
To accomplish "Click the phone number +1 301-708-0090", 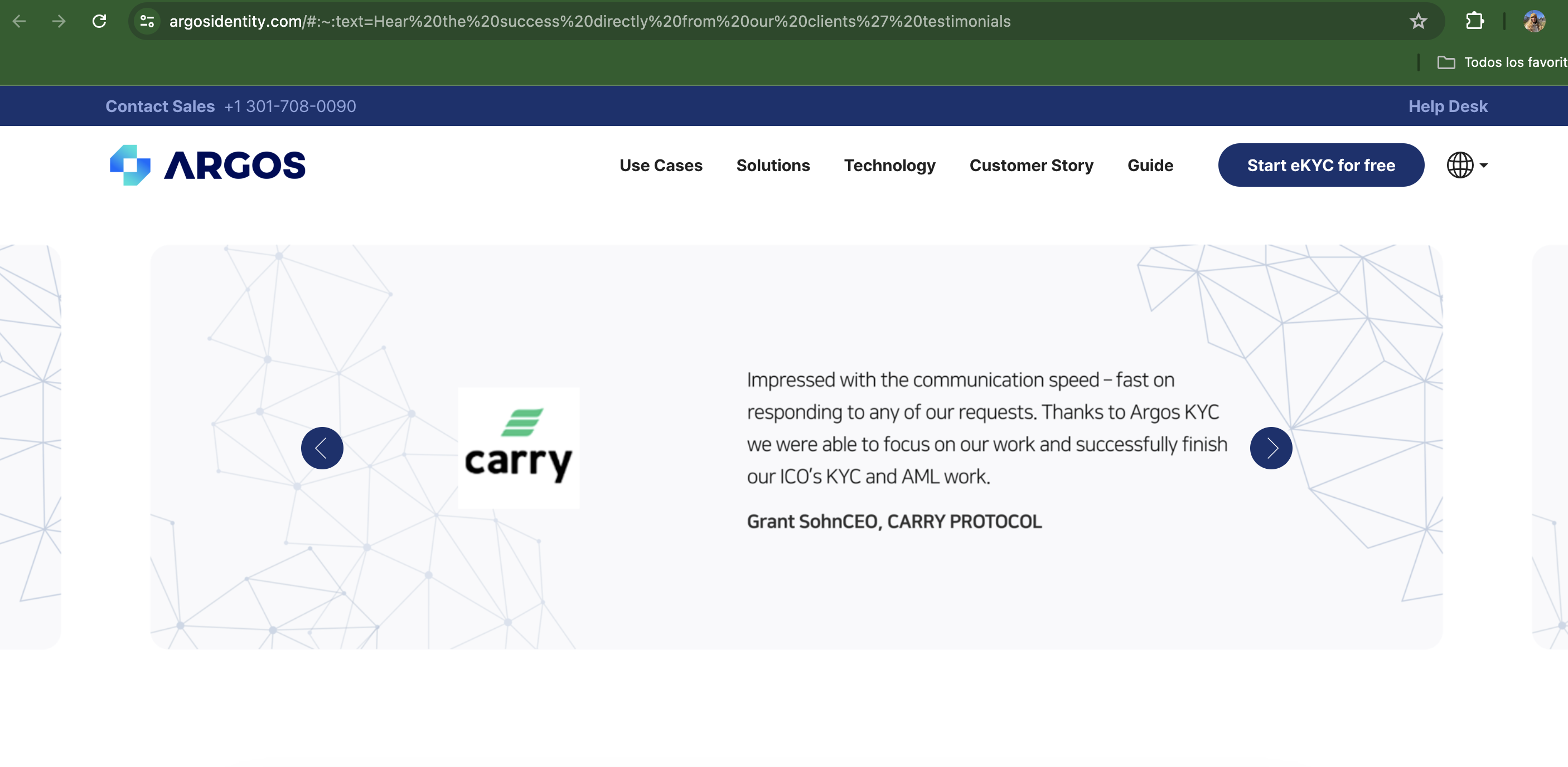I will tap(290, 106).
